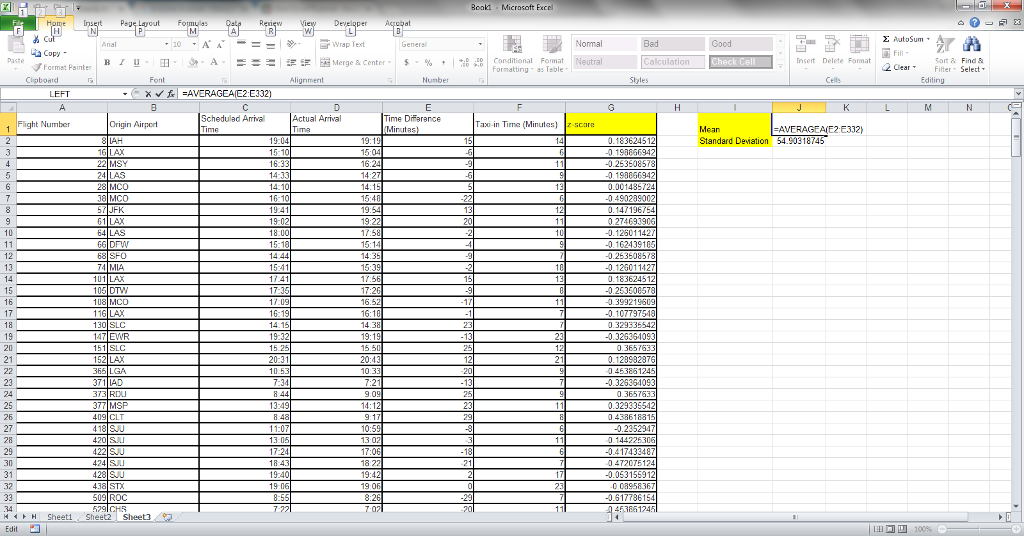Open Conditional Formatting
Viewport: 1024px width, 536px height.
pos(513,54)
